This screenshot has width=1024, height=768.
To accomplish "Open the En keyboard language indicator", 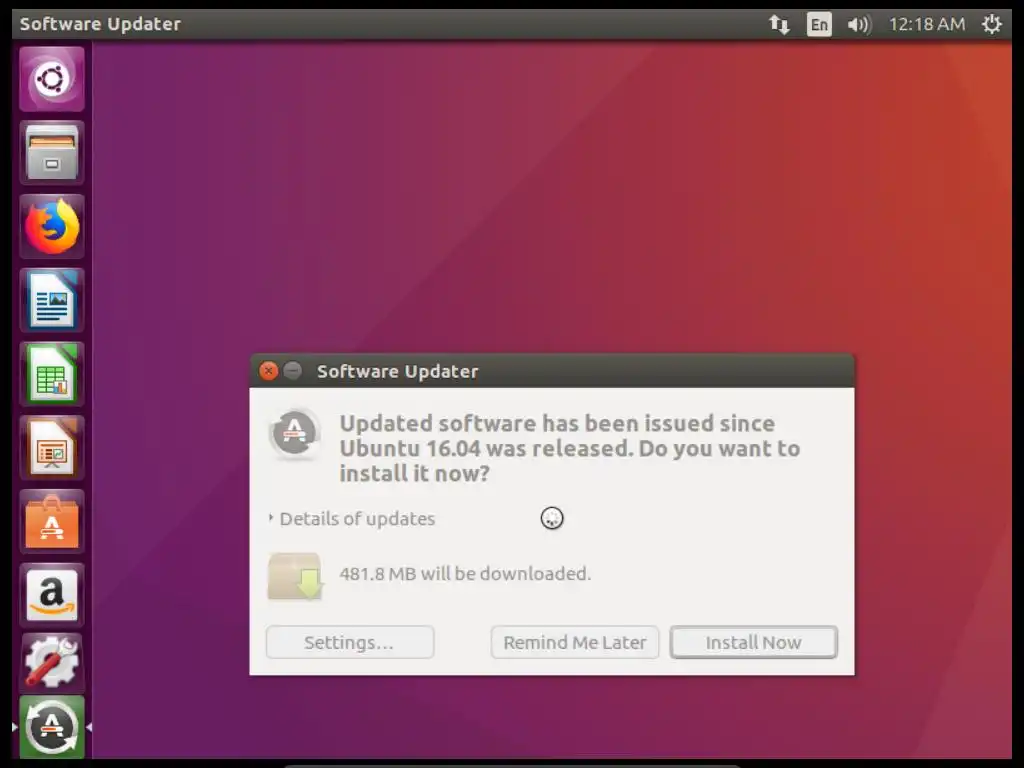I will (x=819, y=25).
